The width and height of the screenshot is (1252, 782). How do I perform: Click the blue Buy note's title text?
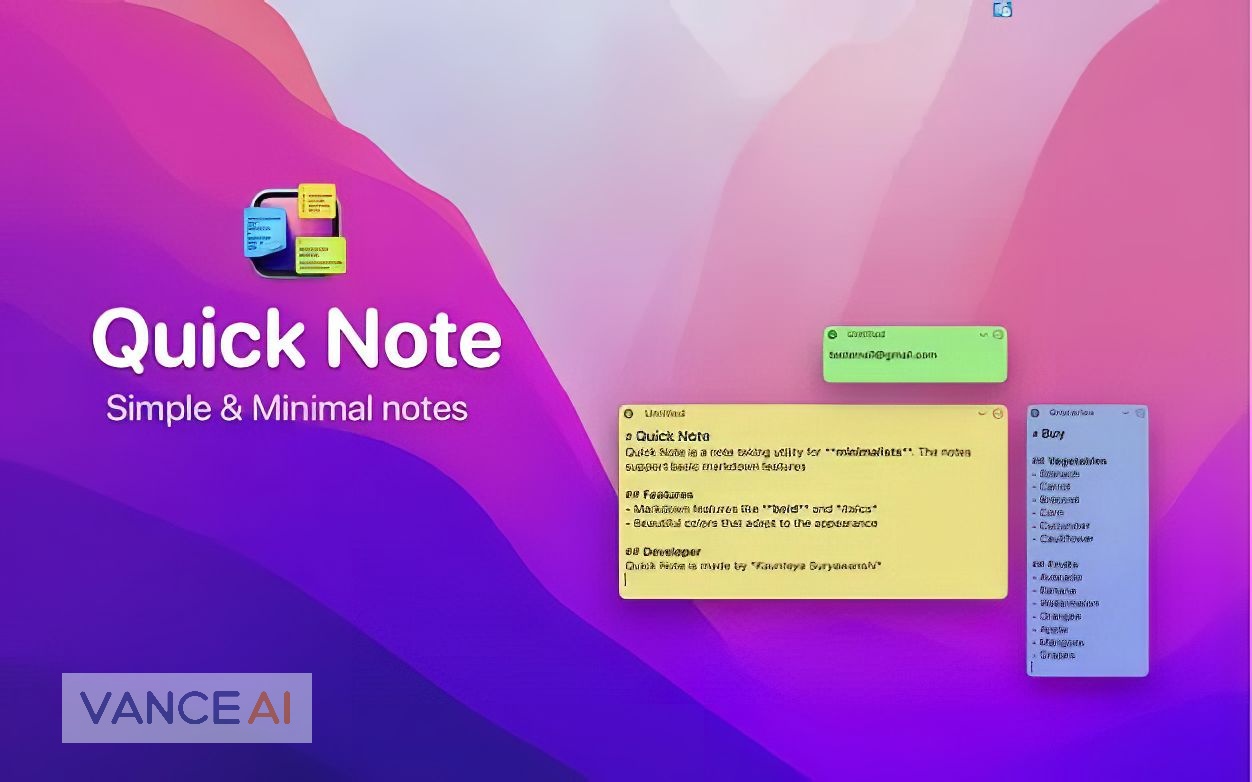pyautogui.click(x=1071, y=412)
